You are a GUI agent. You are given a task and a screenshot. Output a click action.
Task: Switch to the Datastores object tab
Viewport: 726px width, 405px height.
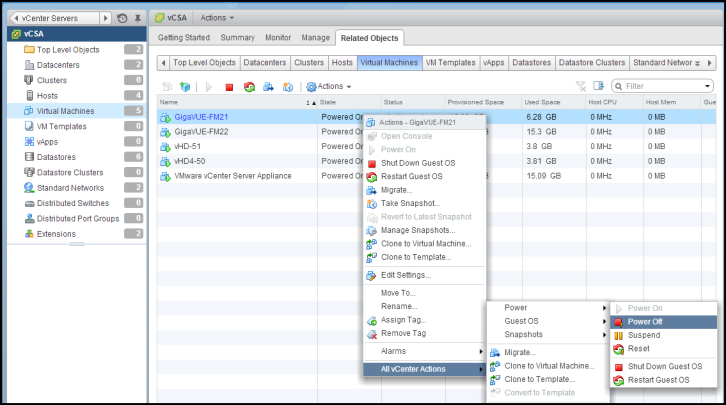[532, 63]
